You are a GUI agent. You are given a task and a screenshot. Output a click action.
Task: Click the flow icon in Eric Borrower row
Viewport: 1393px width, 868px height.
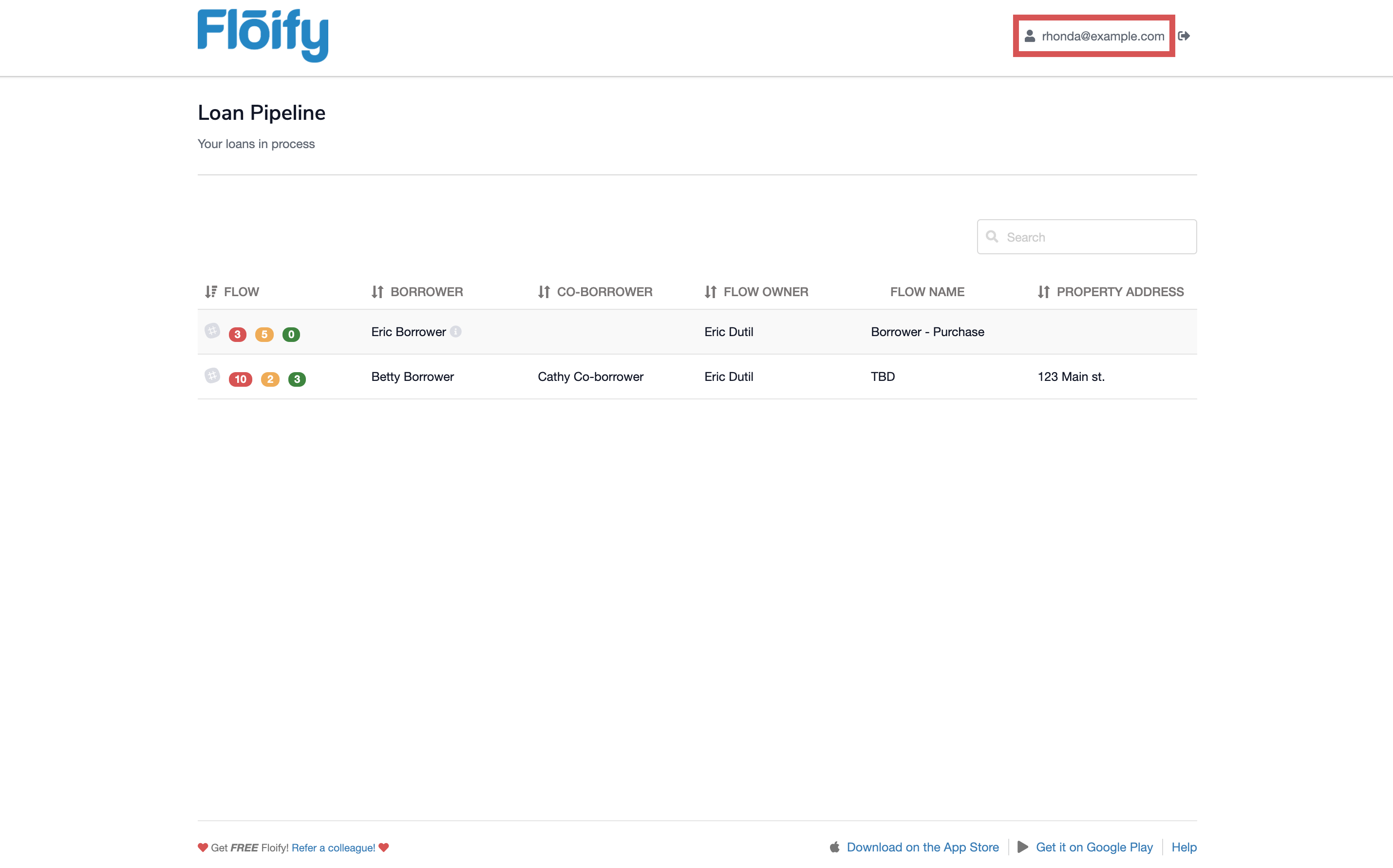point(212,331)
